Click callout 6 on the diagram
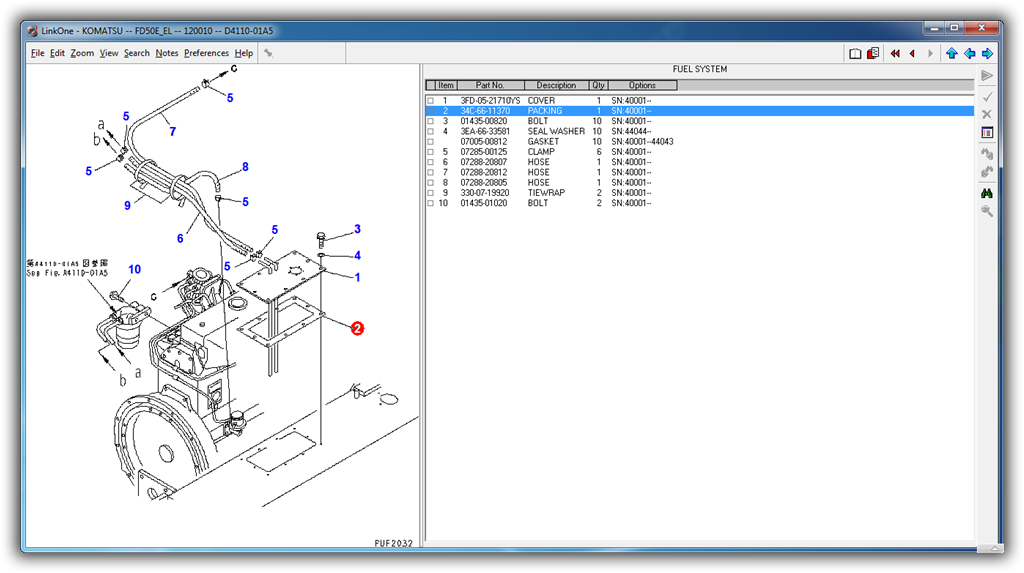The image size is (1024, 573). click(180, 239)
